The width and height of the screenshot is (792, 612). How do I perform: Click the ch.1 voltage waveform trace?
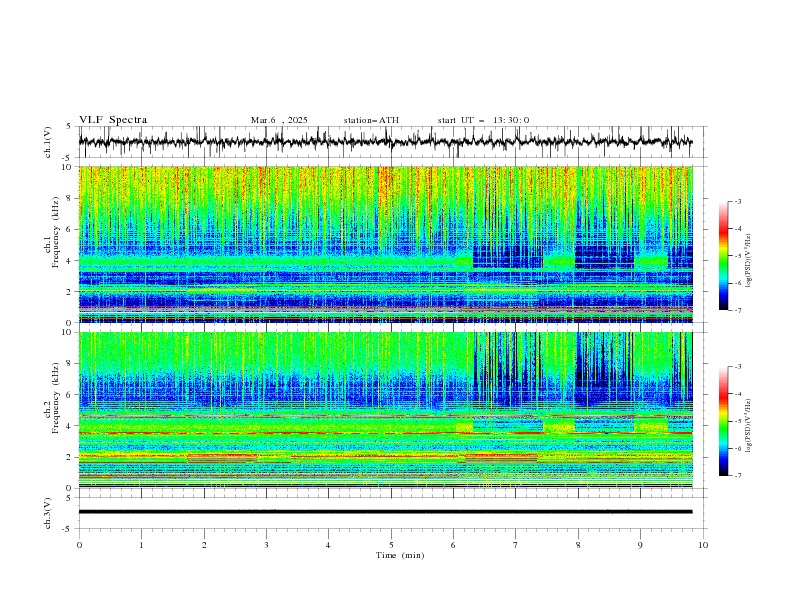385,141
